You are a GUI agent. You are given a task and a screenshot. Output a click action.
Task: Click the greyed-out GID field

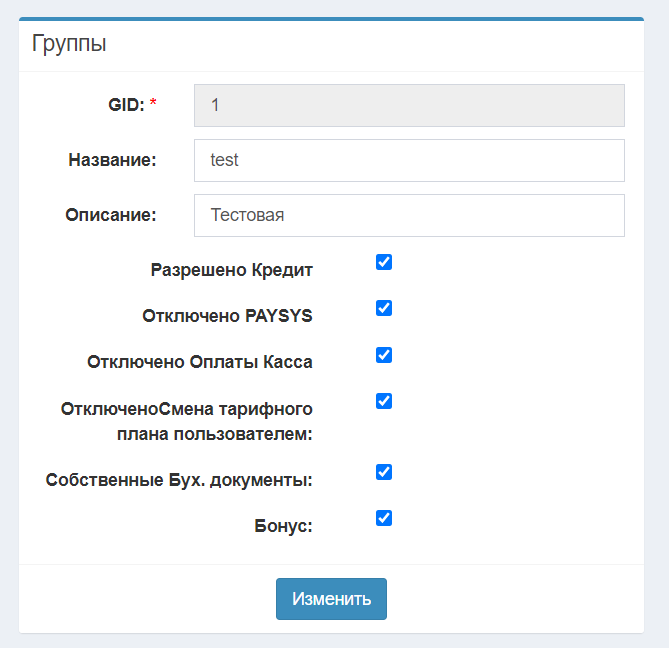point(409,105)
